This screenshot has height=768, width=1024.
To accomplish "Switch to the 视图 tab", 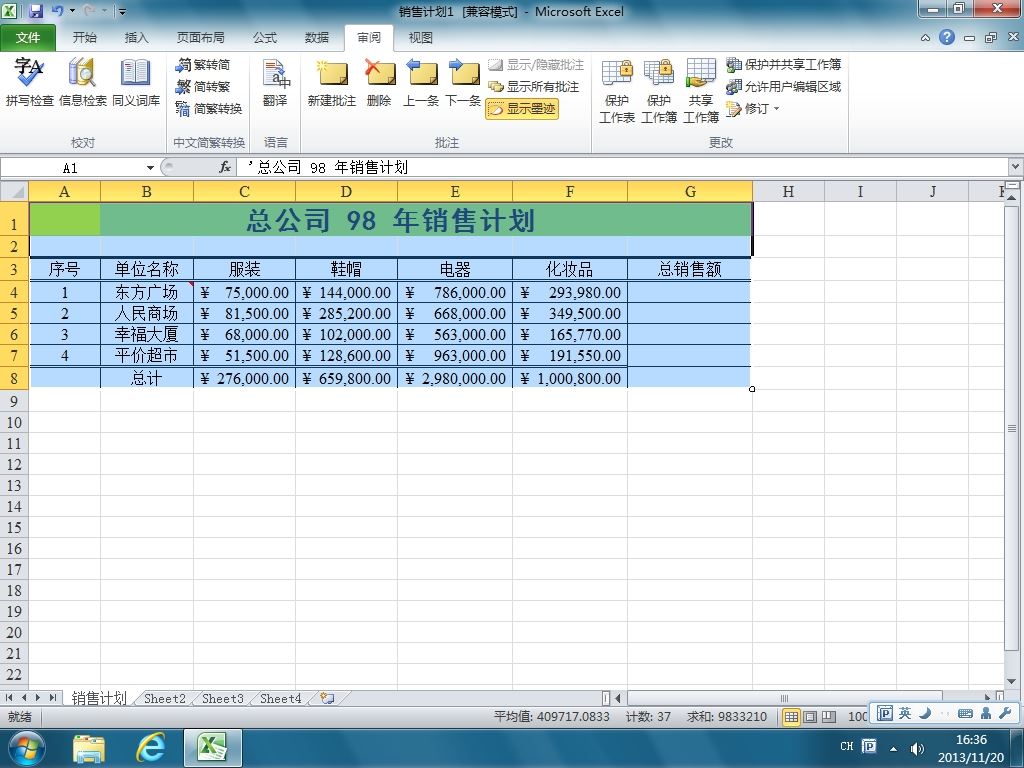I will [x=421, y=37].
